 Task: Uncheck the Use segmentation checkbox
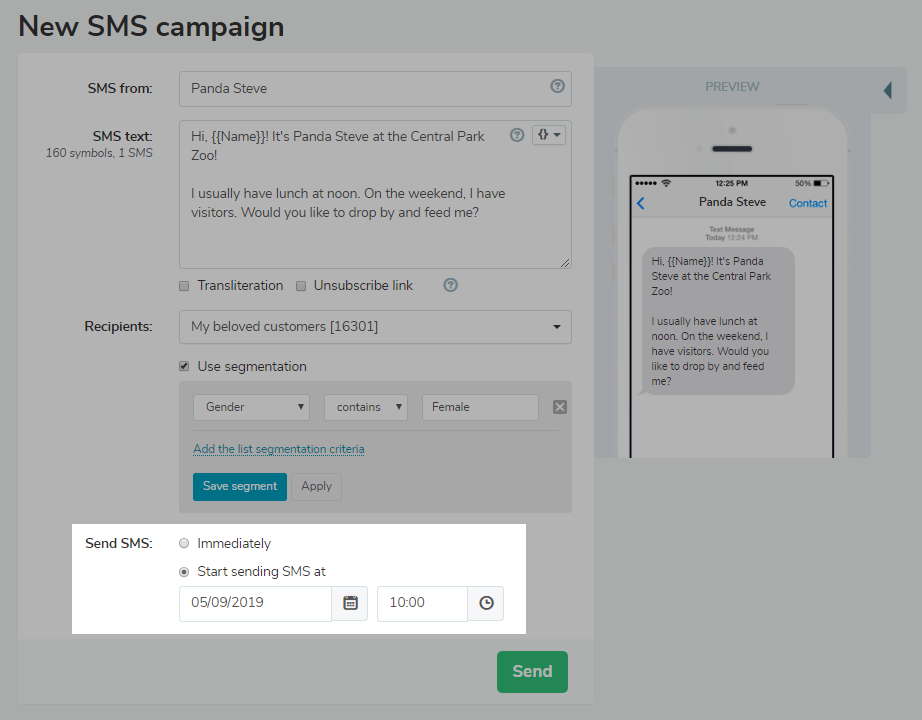tap(184, 365)
